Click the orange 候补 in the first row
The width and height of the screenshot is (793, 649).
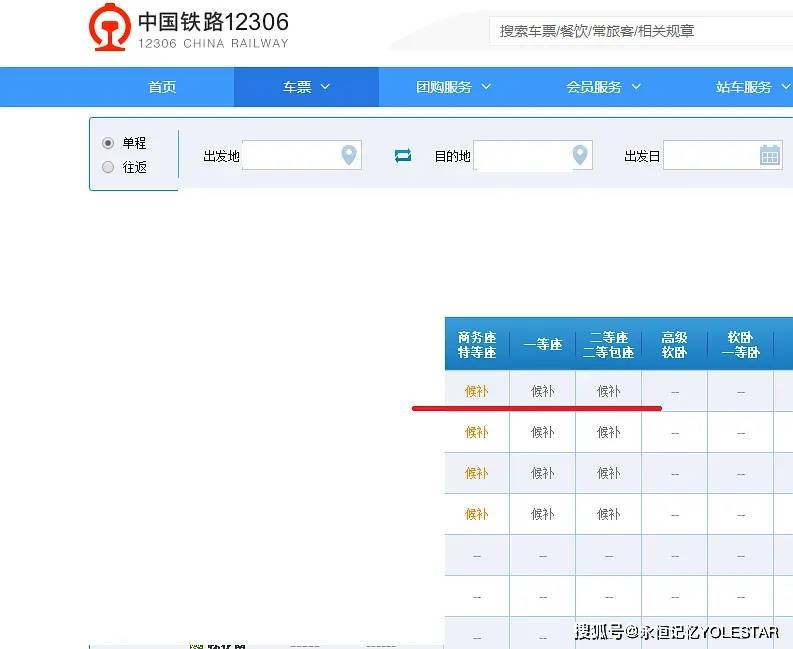(476, 391)
